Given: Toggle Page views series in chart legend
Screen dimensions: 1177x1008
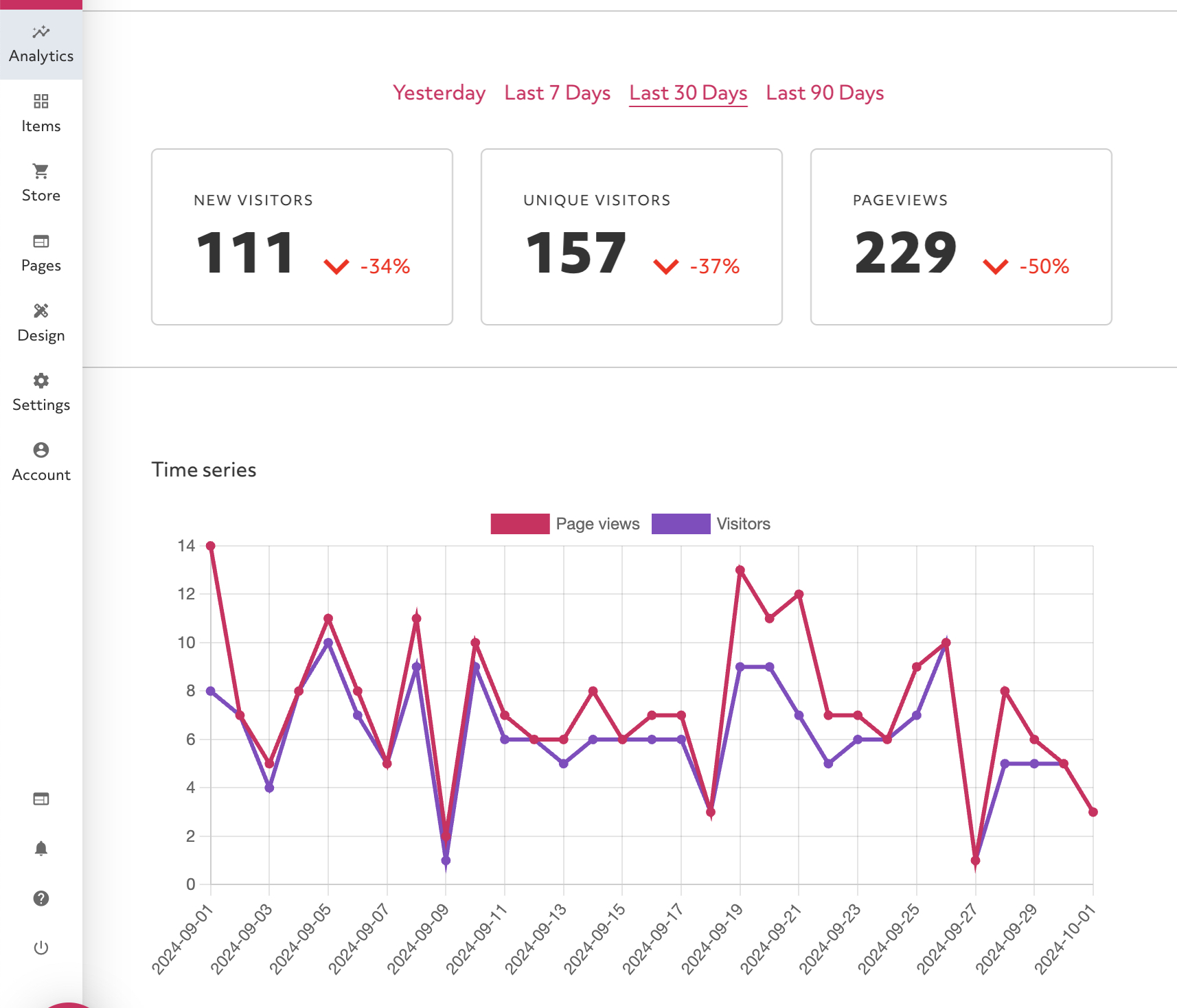Looking at the screenshot, I should [520, 524].
